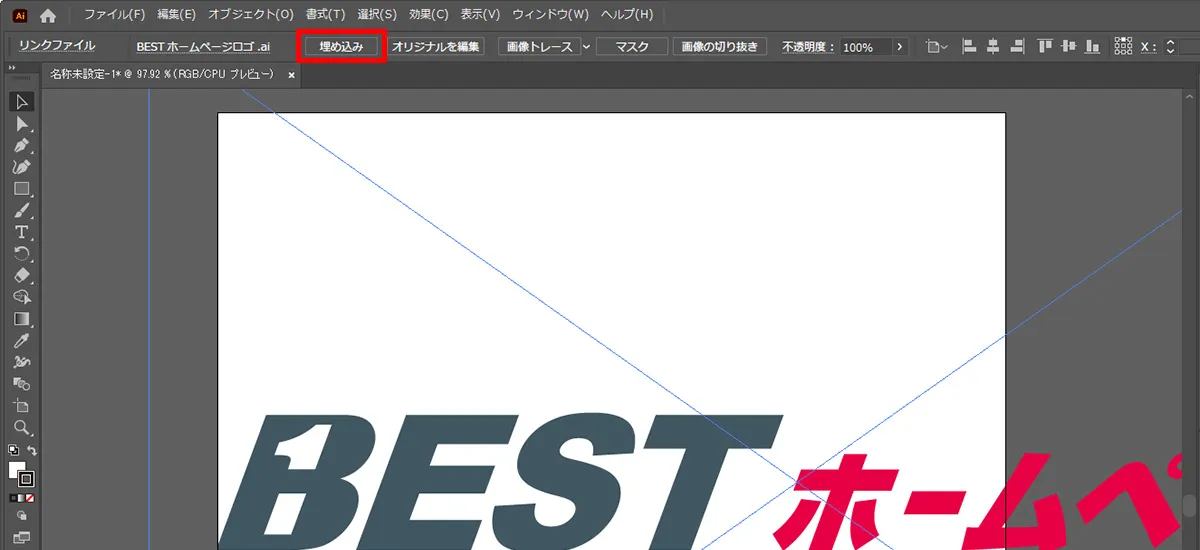Align objects to vertical top

tap(1045, 46)
